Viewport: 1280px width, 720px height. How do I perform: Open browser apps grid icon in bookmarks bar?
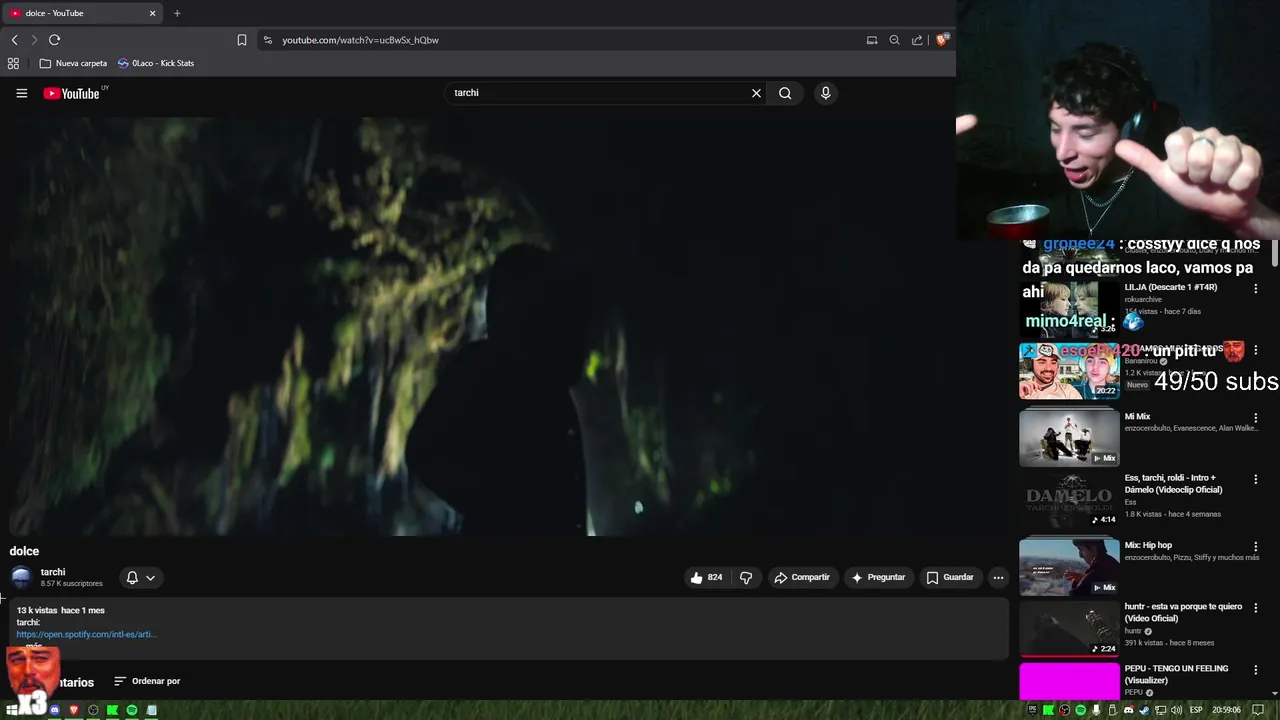click(13, 63)
